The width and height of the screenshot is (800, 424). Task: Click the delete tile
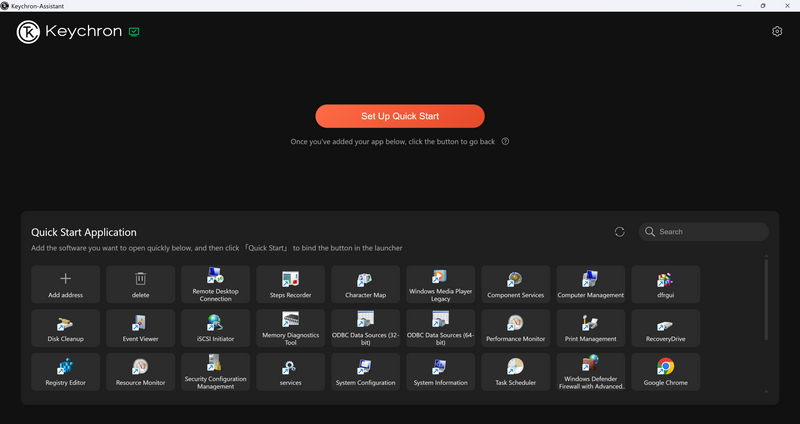tap(140, 284)
